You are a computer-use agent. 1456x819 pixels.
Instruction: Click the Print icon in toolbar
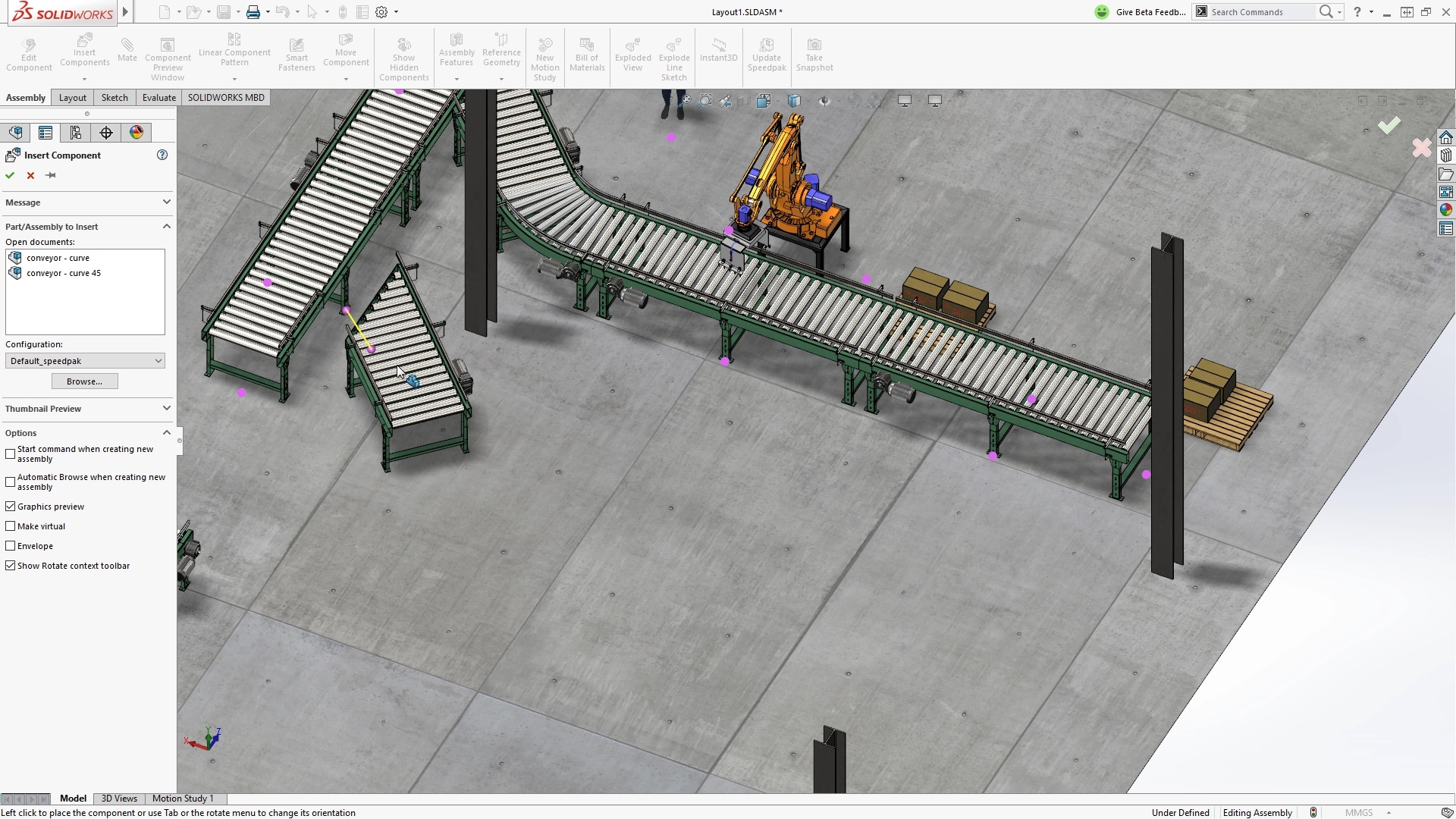tap(253, 12)
